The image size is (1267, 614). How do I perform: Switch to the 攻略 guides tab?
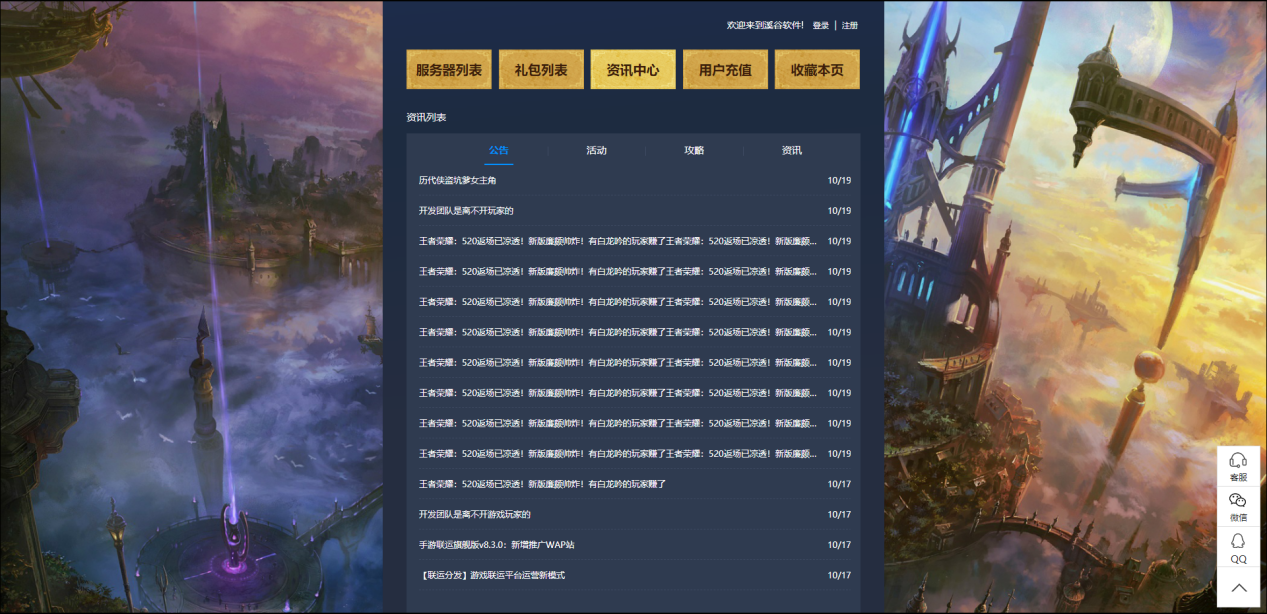(x=694, y=150)
